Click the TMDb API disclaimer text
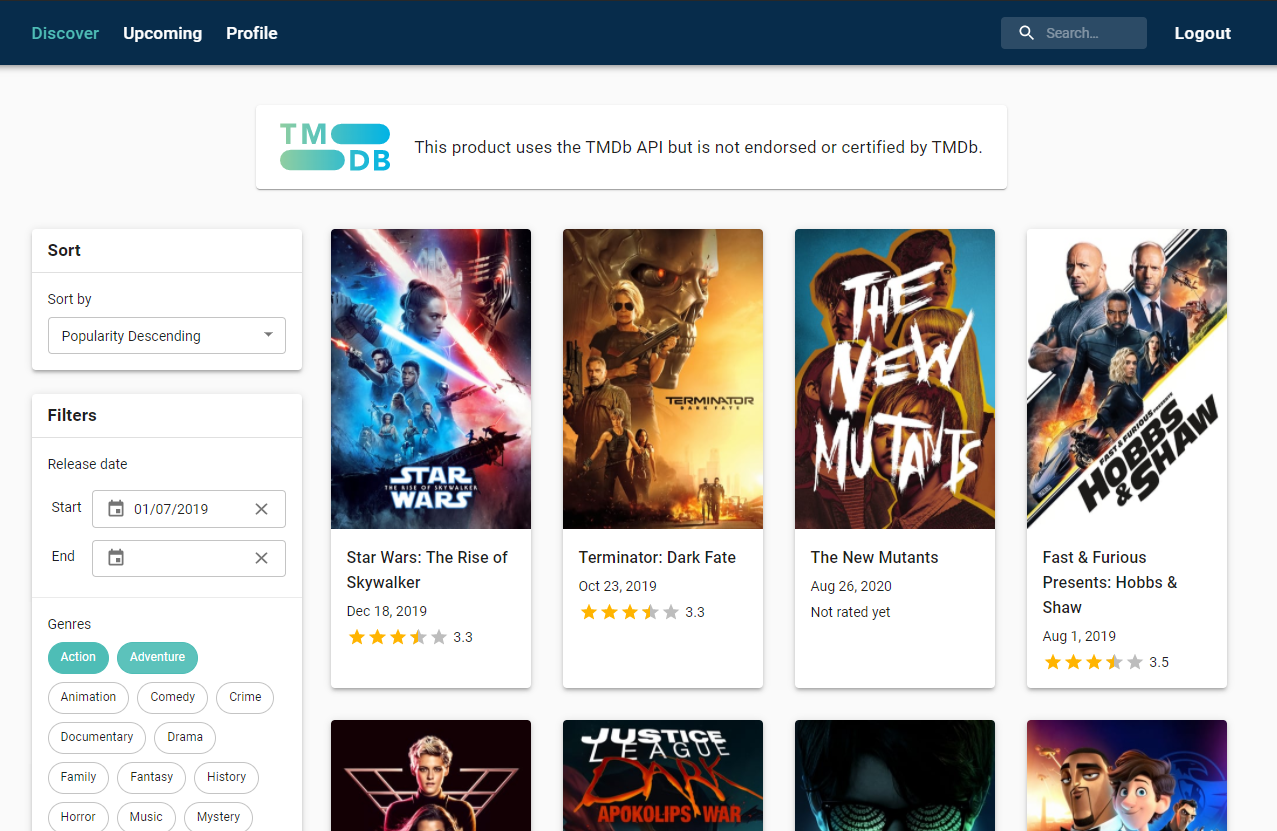Screen dimensions: 1277x831 coord(698,147)
